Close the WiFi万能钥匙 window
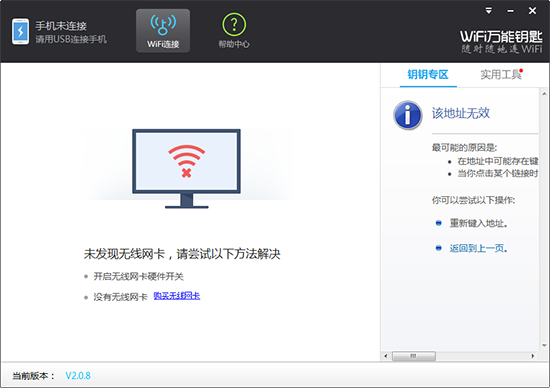This screenshot has height=388, width=550. [532, 11]
